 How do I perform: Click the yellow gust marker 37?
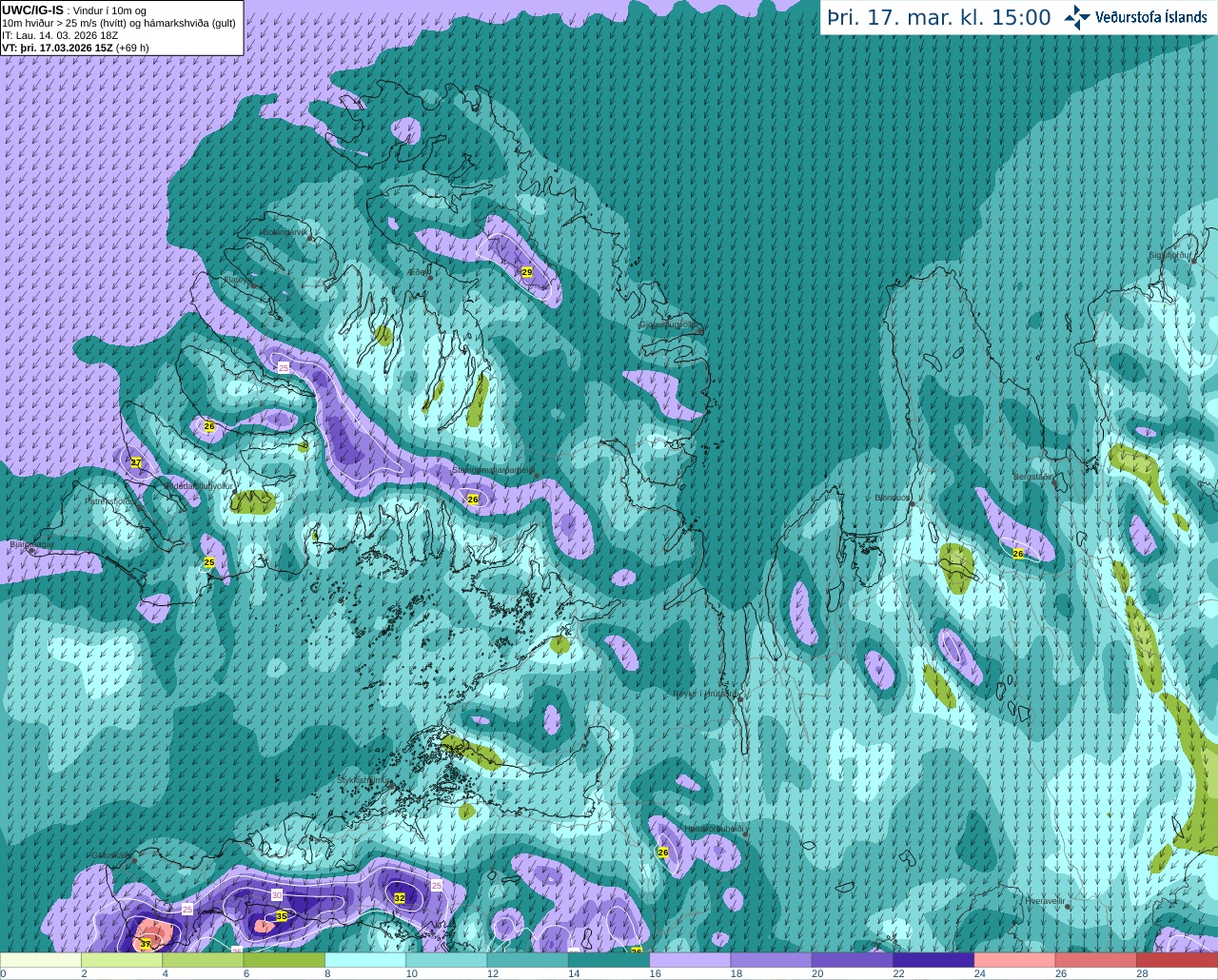click(146, 944)
